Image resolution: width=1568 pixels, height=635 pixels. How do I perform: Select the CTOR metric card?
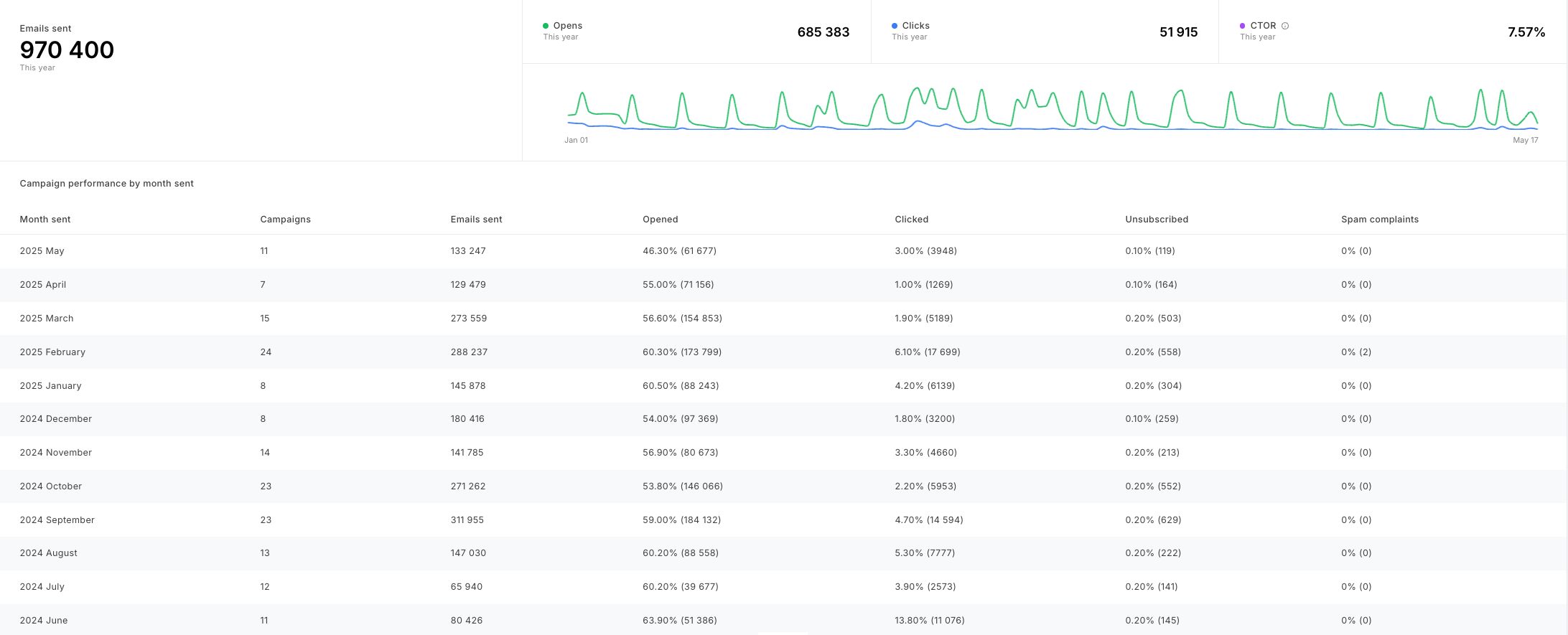coord(1391,32)
